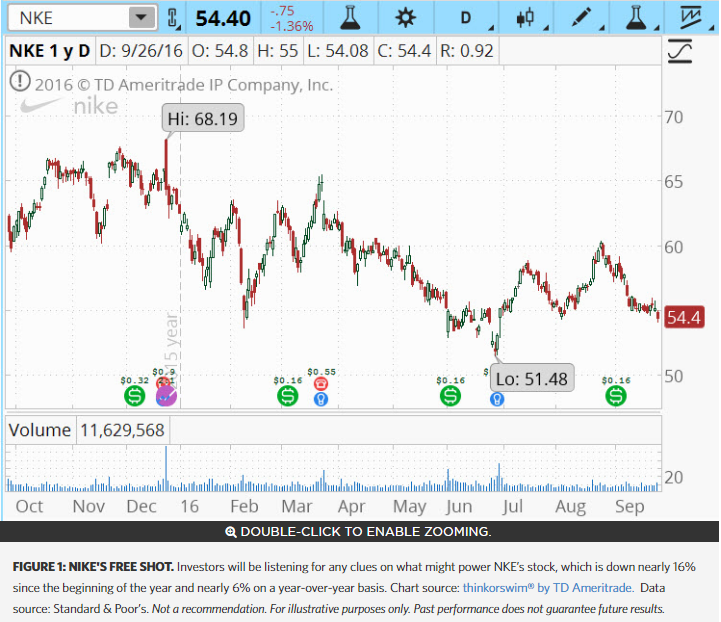This screenshot has width=721, height=622.
Task: Click the $0.32 dividend marker
Action: [x=134, y=396]
